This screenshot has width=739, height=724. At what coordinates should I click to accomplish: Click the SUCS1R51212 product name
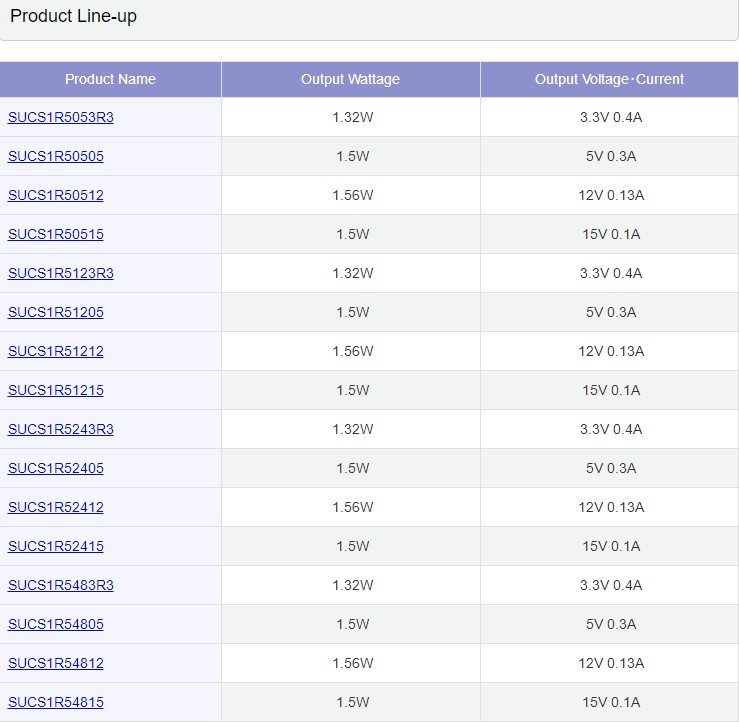55,351
